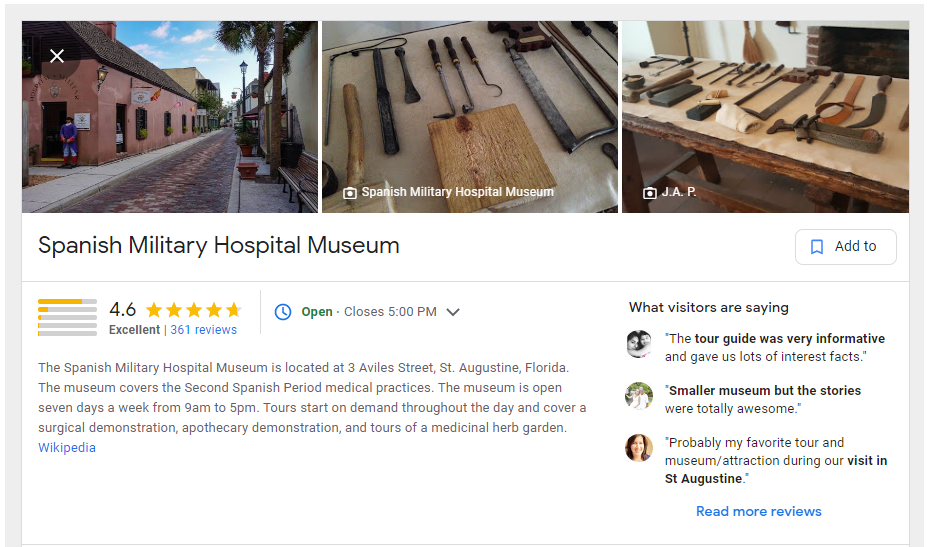Open the Aviles Street exterior photo

170,117
